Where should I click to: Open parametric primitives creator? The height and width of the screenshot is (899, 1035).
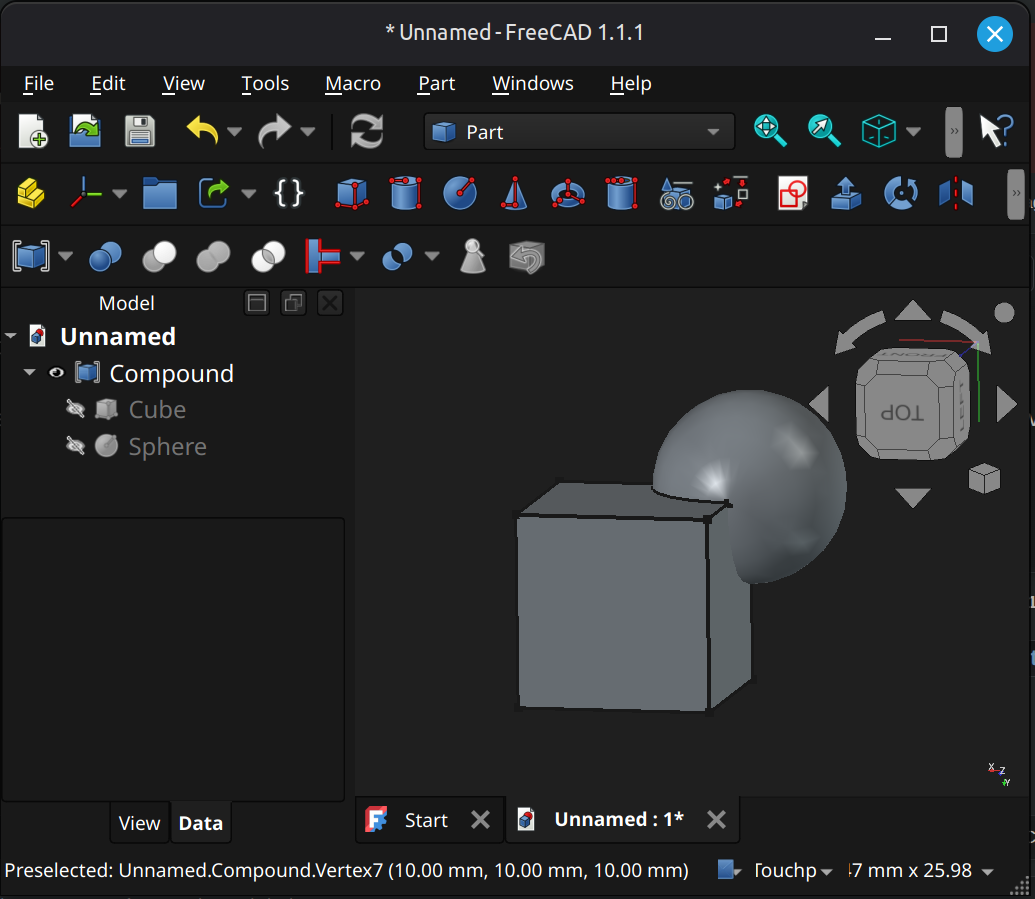click(677, 193)
